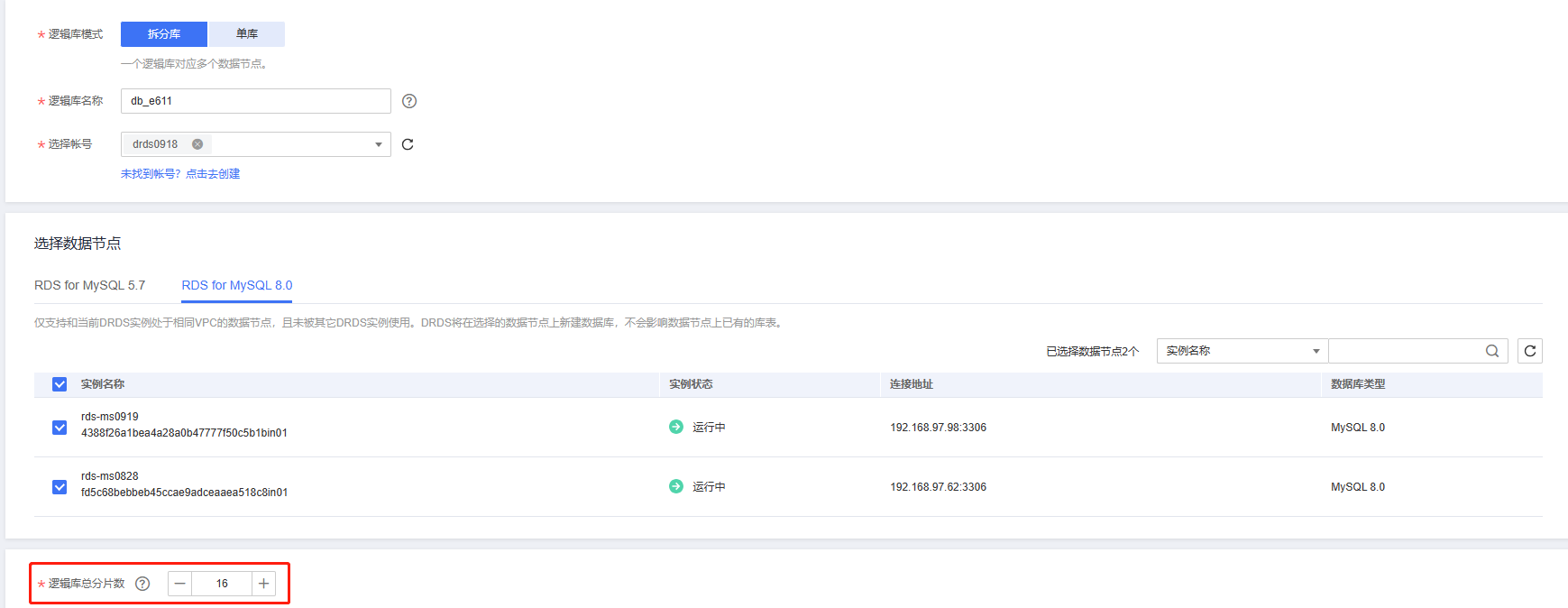This screenshot has width=1568, height=608.
Task: Increase the shard count with plus button
Action: pos(264,584)
